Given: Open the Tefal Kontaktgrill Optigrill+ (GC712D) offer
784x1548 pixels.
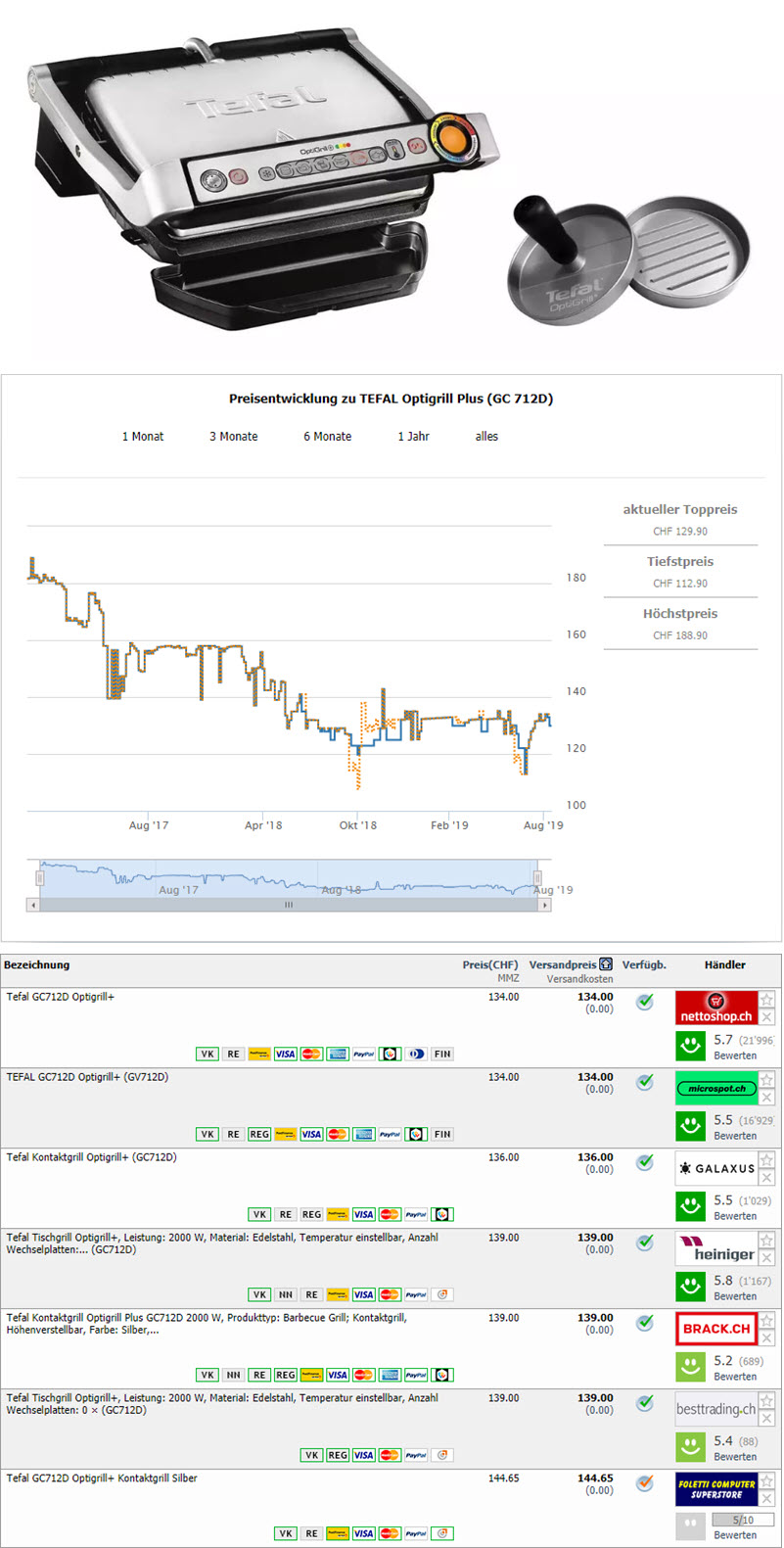Looking at the screenshot, I should pyautogui.click(x=91, y=1157).
